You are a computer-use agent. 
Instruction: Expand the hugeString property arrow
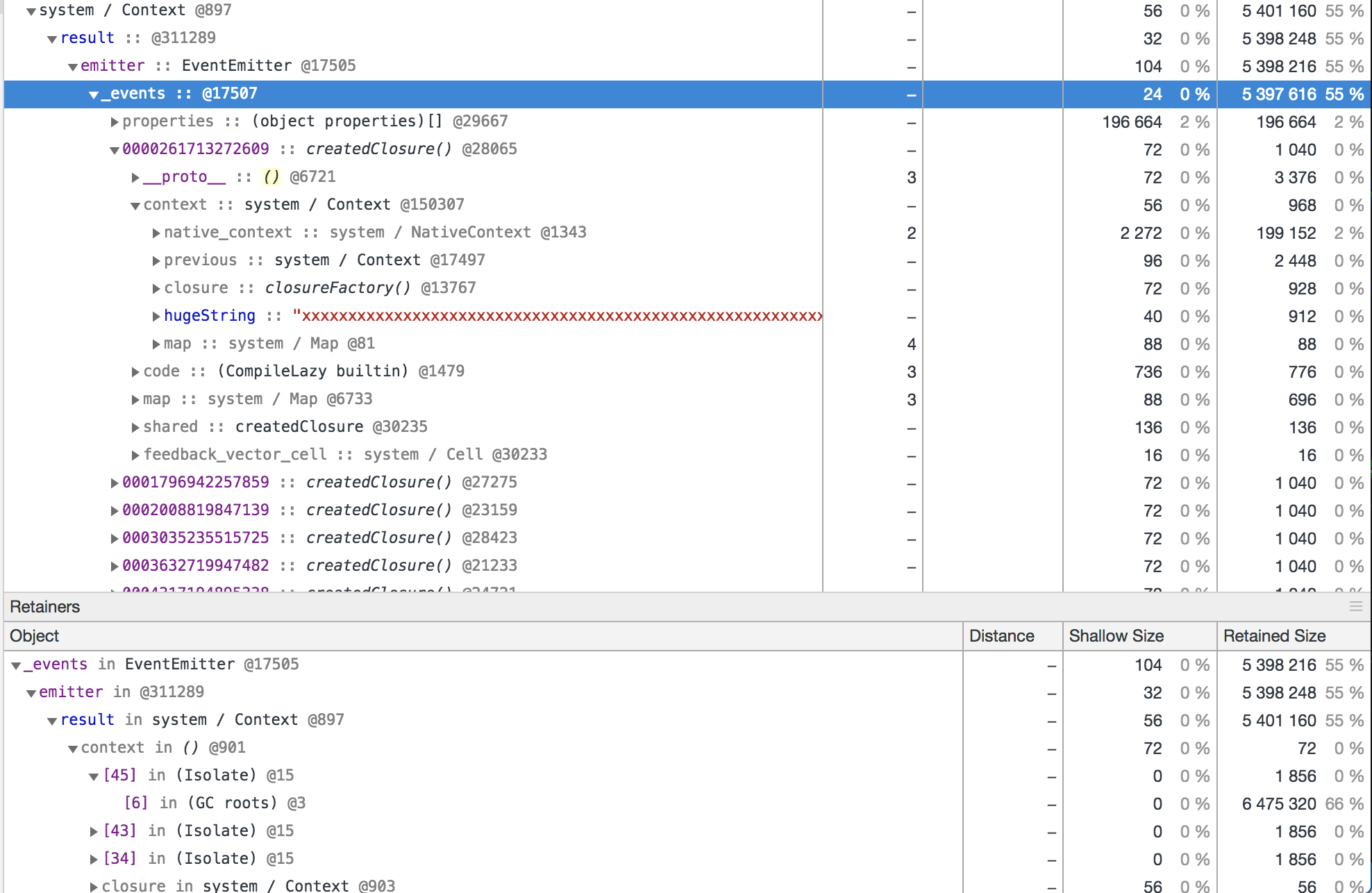pos(156,317)
